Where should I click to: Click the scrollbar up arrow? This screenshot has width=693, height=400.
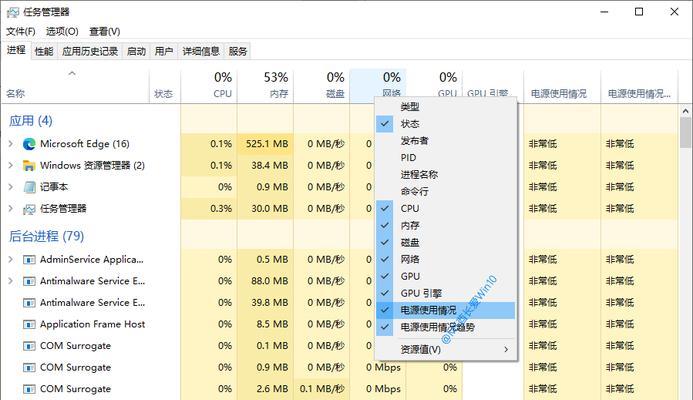685,111
